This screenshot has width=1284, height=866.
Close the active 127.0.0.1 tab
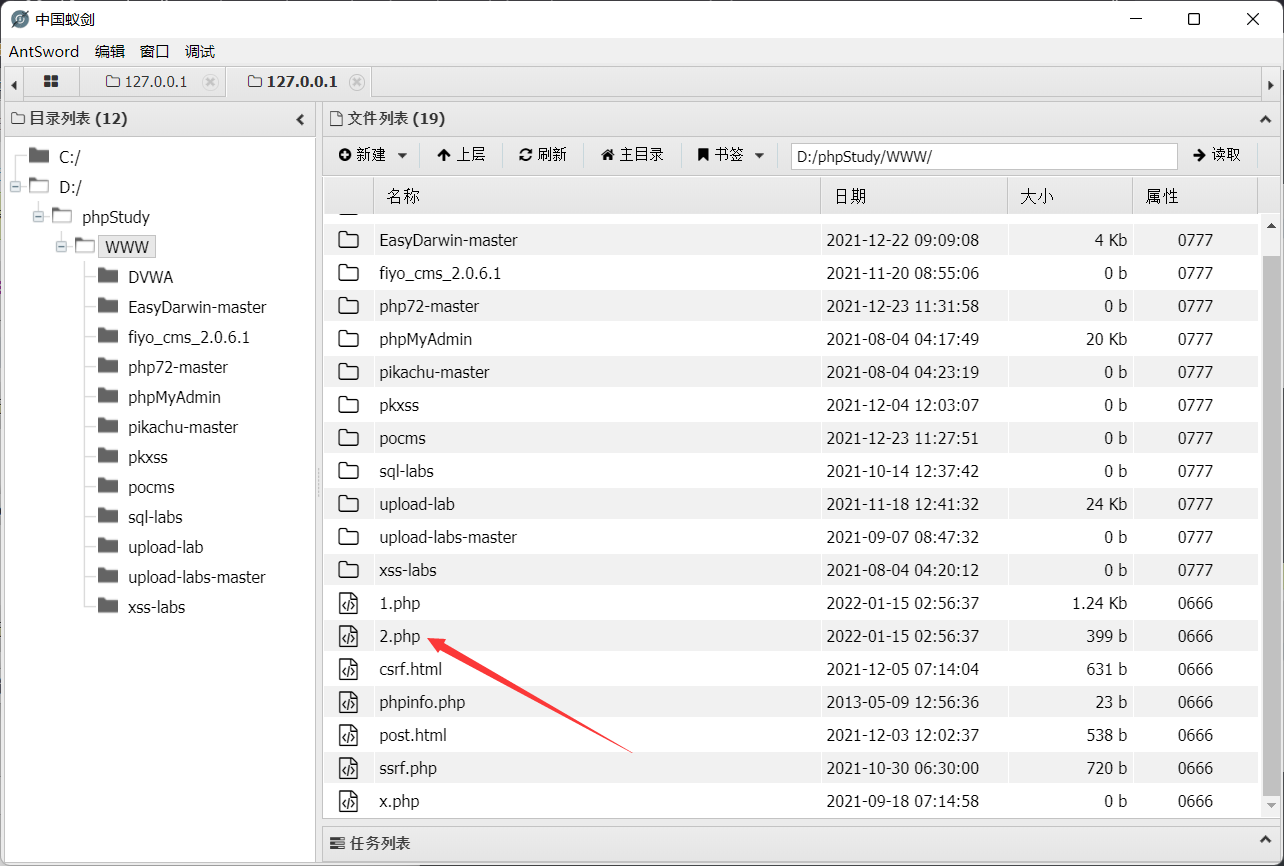click(357, 82)
